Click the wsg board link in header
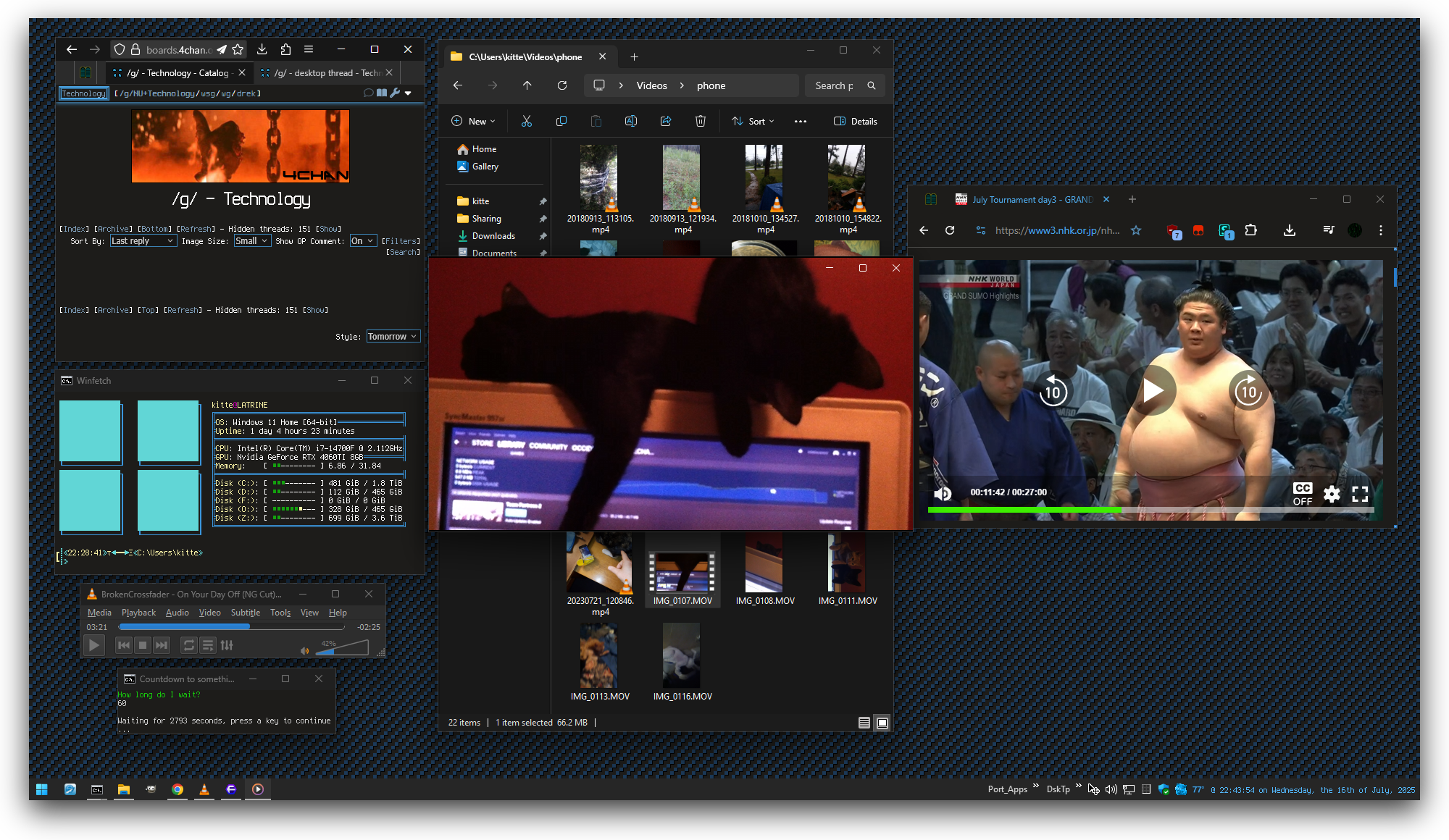The image size is (1449, 840). 209,93
